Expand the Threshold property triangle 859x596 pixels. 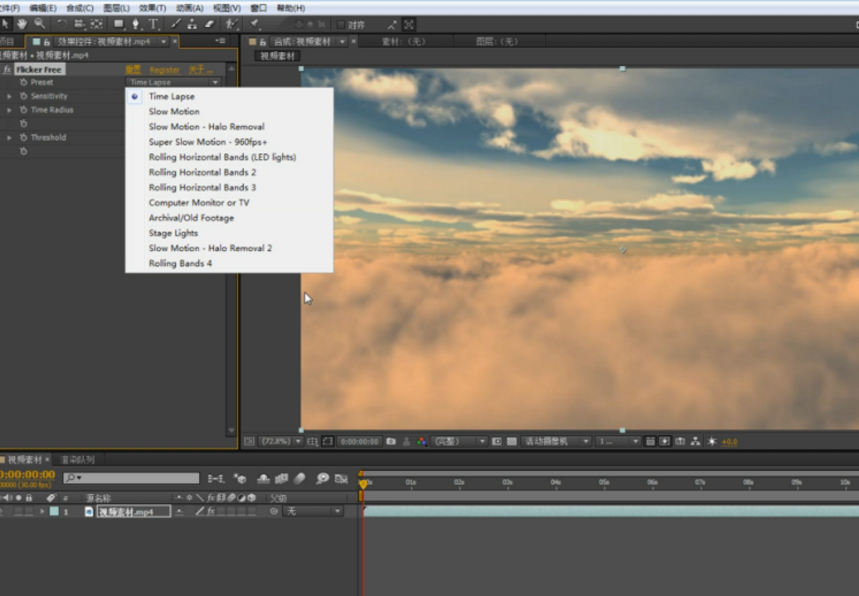[10, 138]
